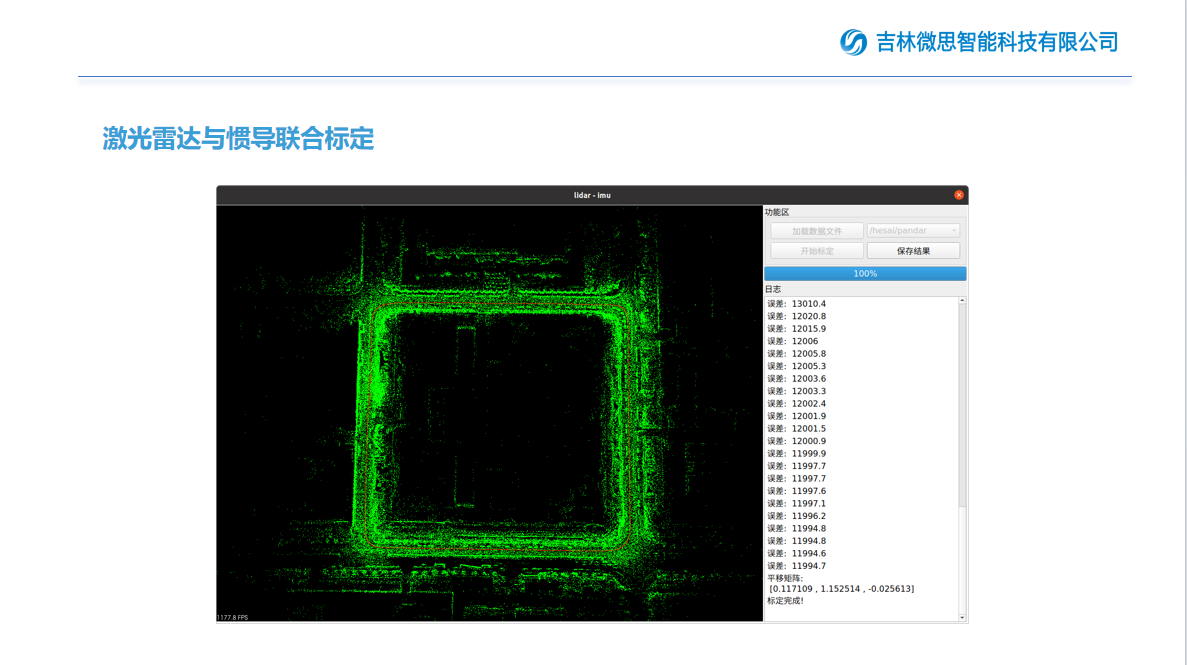Image resolution: width=1187 pixels, height=665 pixels.
Task: Close the lidar - imu window
Action: (x=959, y=195)
